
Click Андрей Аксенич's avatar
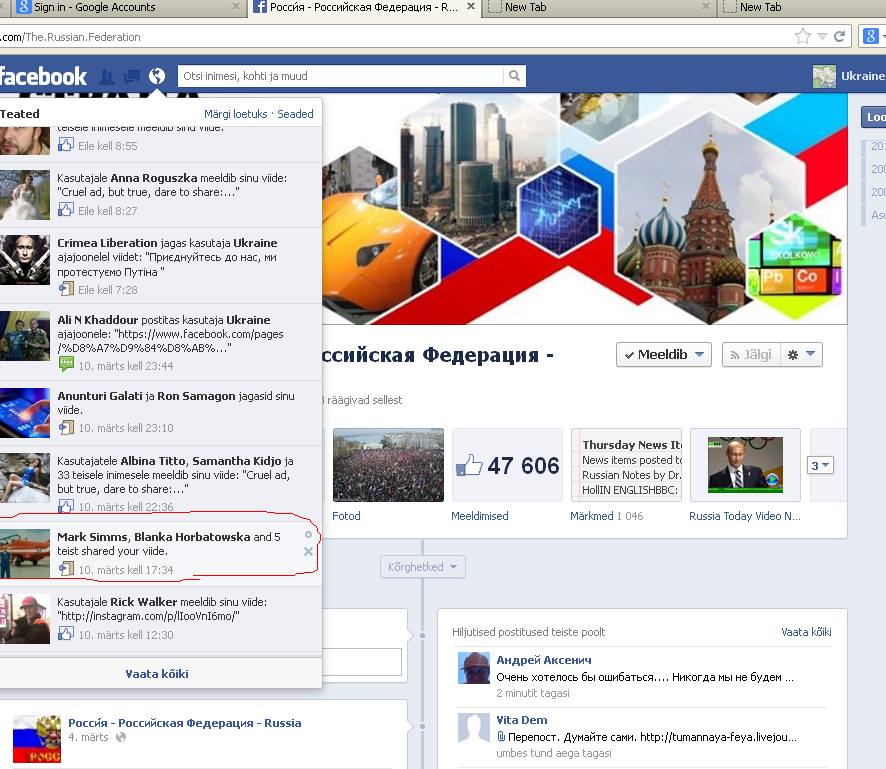[474, 668]
